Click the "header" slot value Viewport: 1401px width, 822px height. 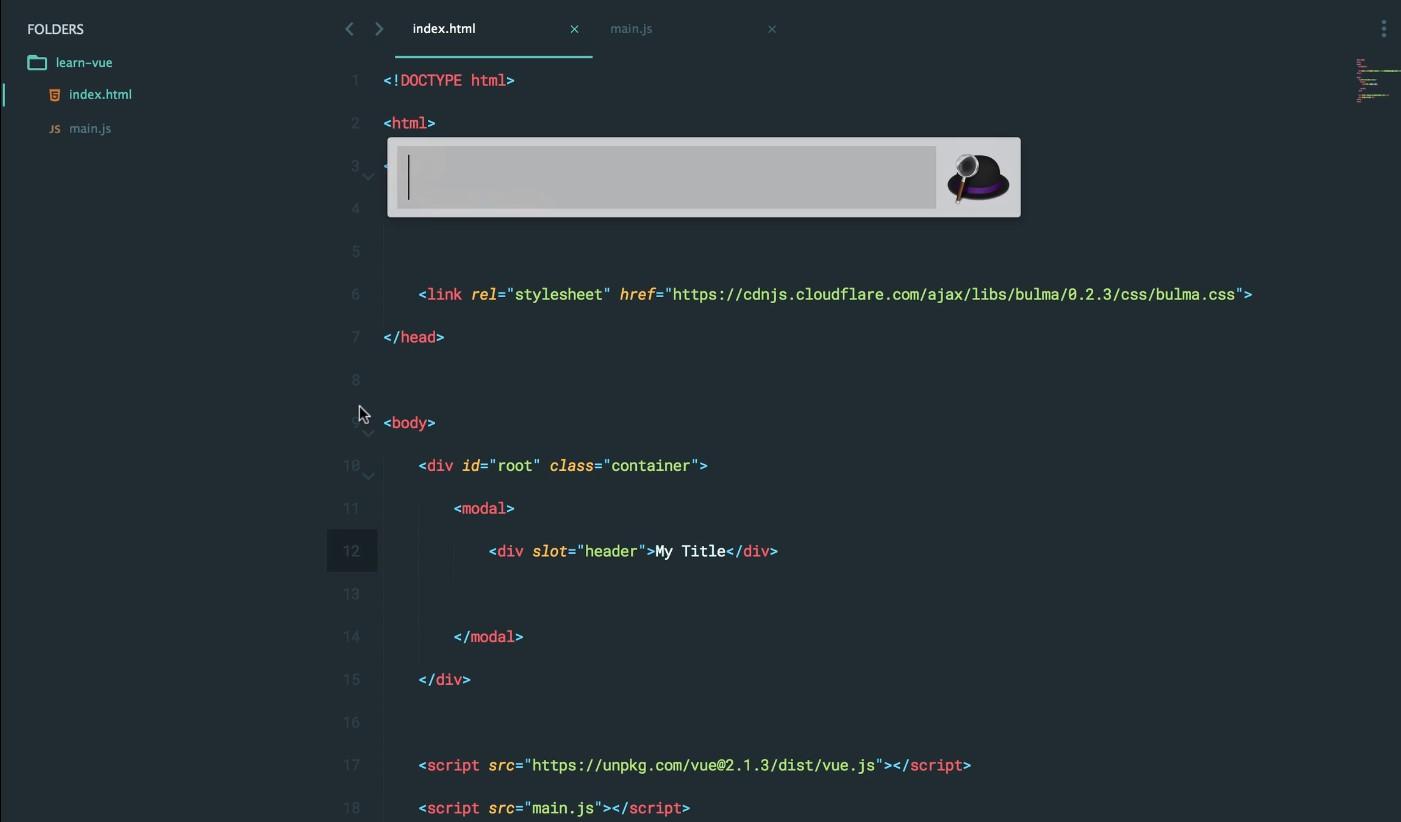pyautogui.click(x=611, y=551)
